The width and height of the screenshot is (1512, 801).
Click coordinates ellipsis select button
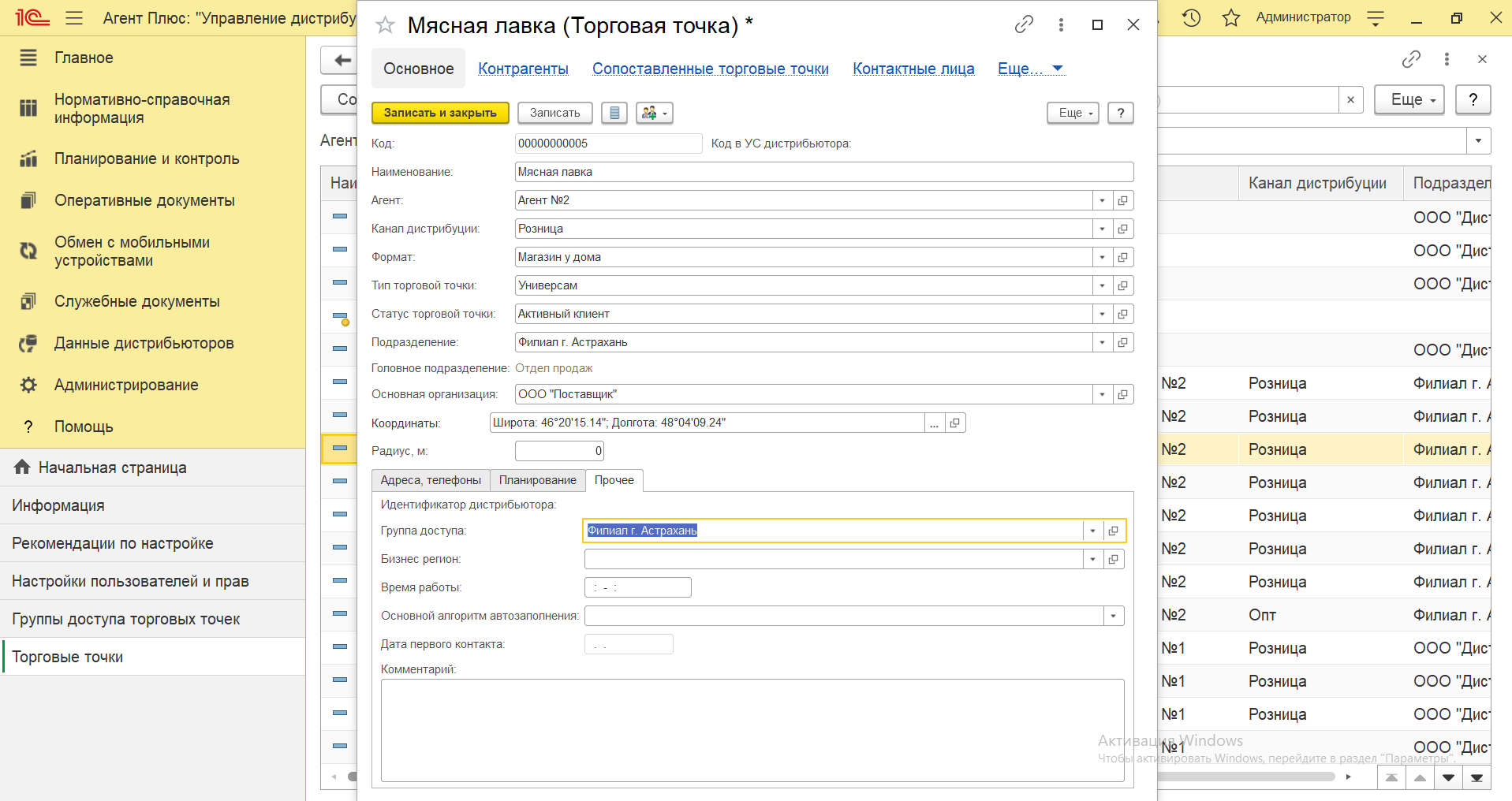click(935, 423)
